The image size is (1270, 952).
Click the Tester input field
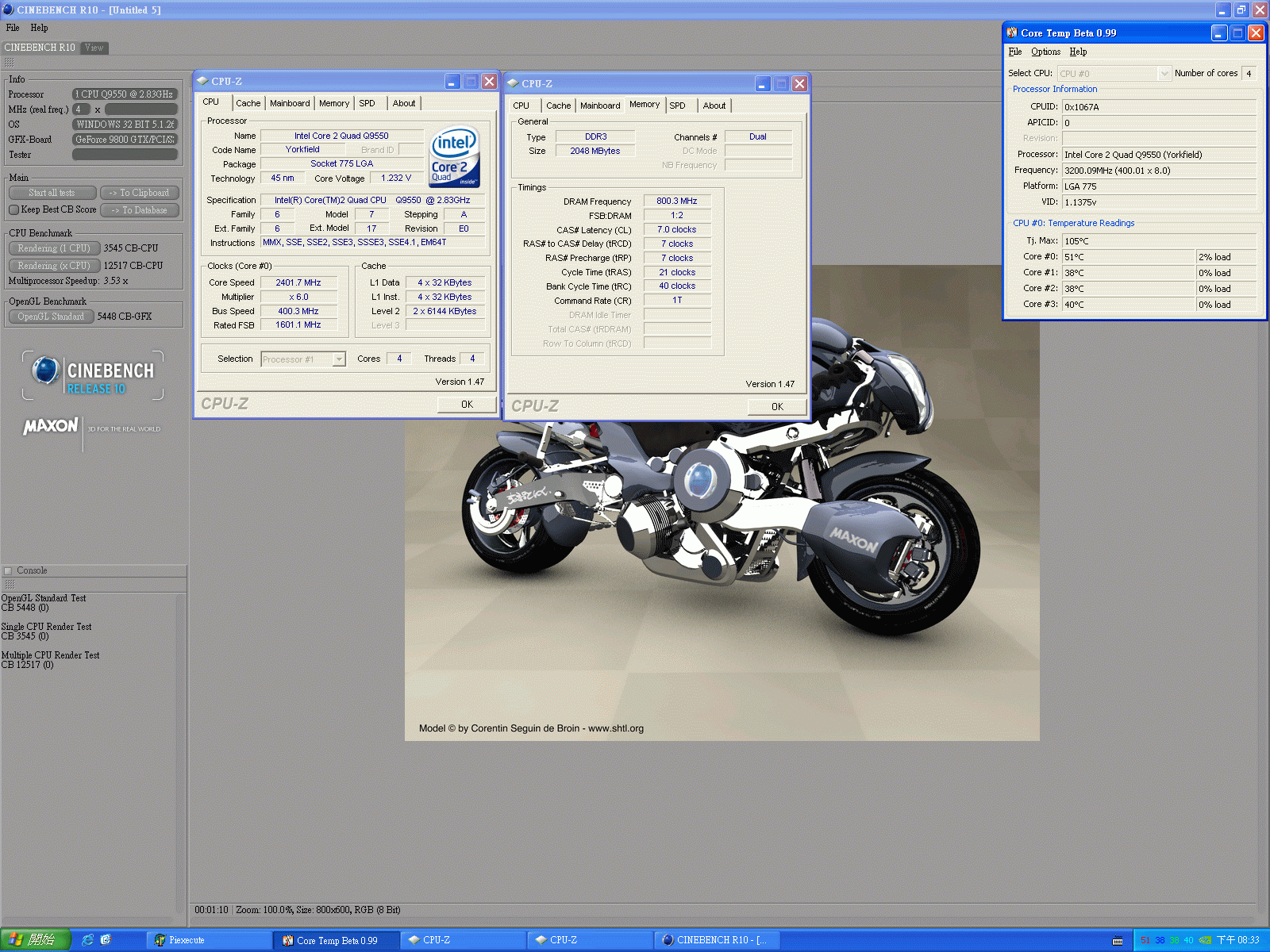point(125,155)
